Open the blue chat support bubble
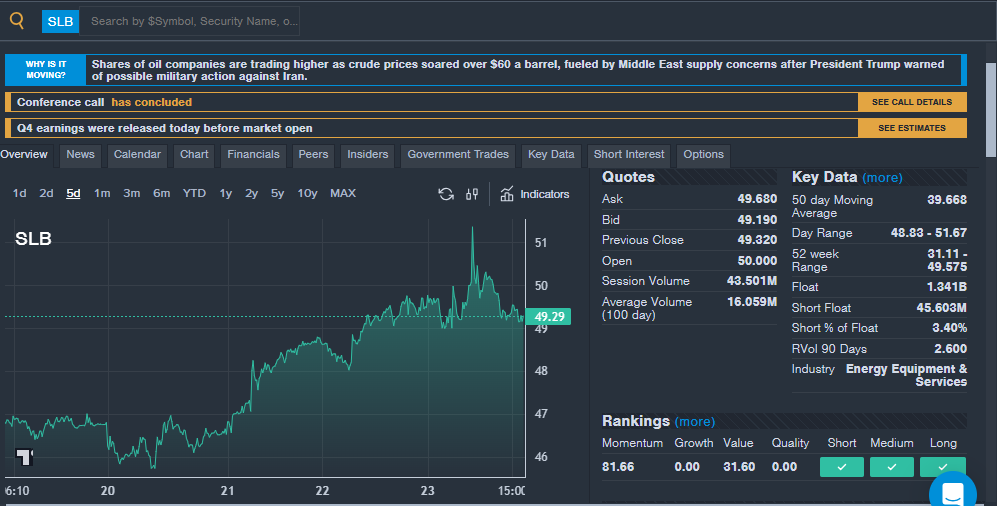 pos(951,492)
